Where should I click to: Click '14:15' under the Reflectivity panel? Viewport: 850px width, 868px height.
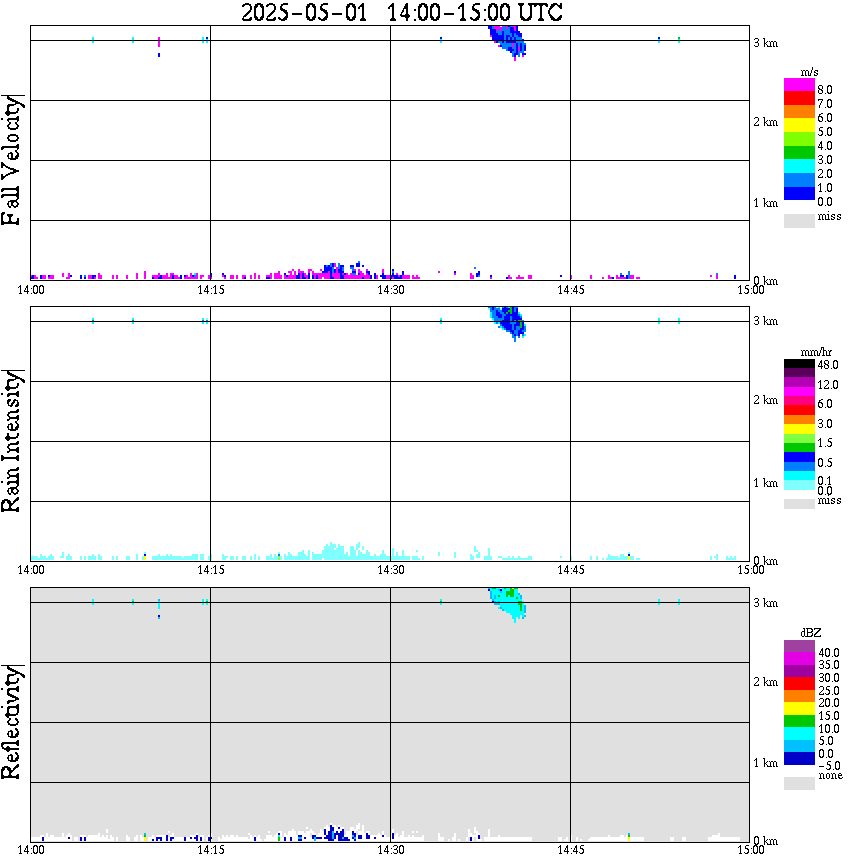point(210,850)
